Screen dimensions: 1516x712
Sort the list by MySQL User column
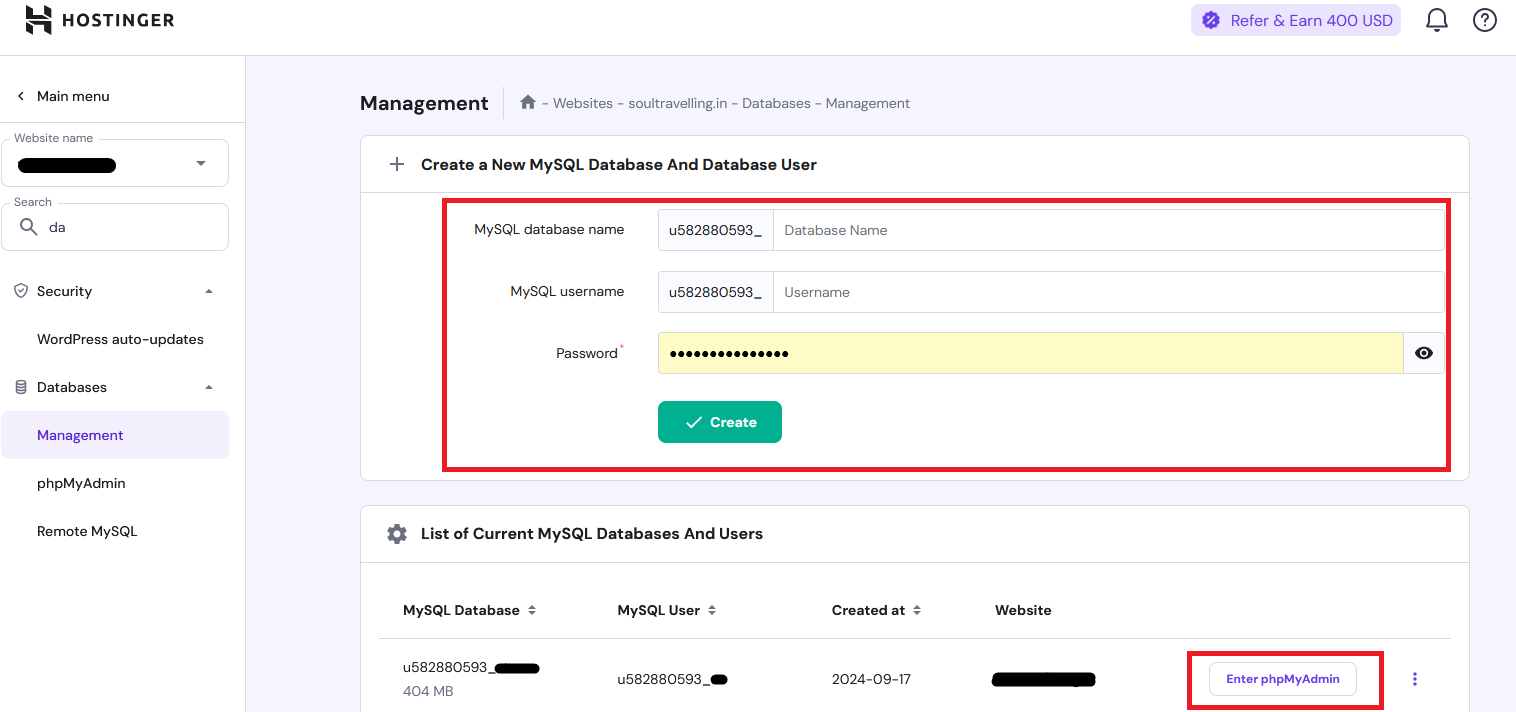coord(712,610)
